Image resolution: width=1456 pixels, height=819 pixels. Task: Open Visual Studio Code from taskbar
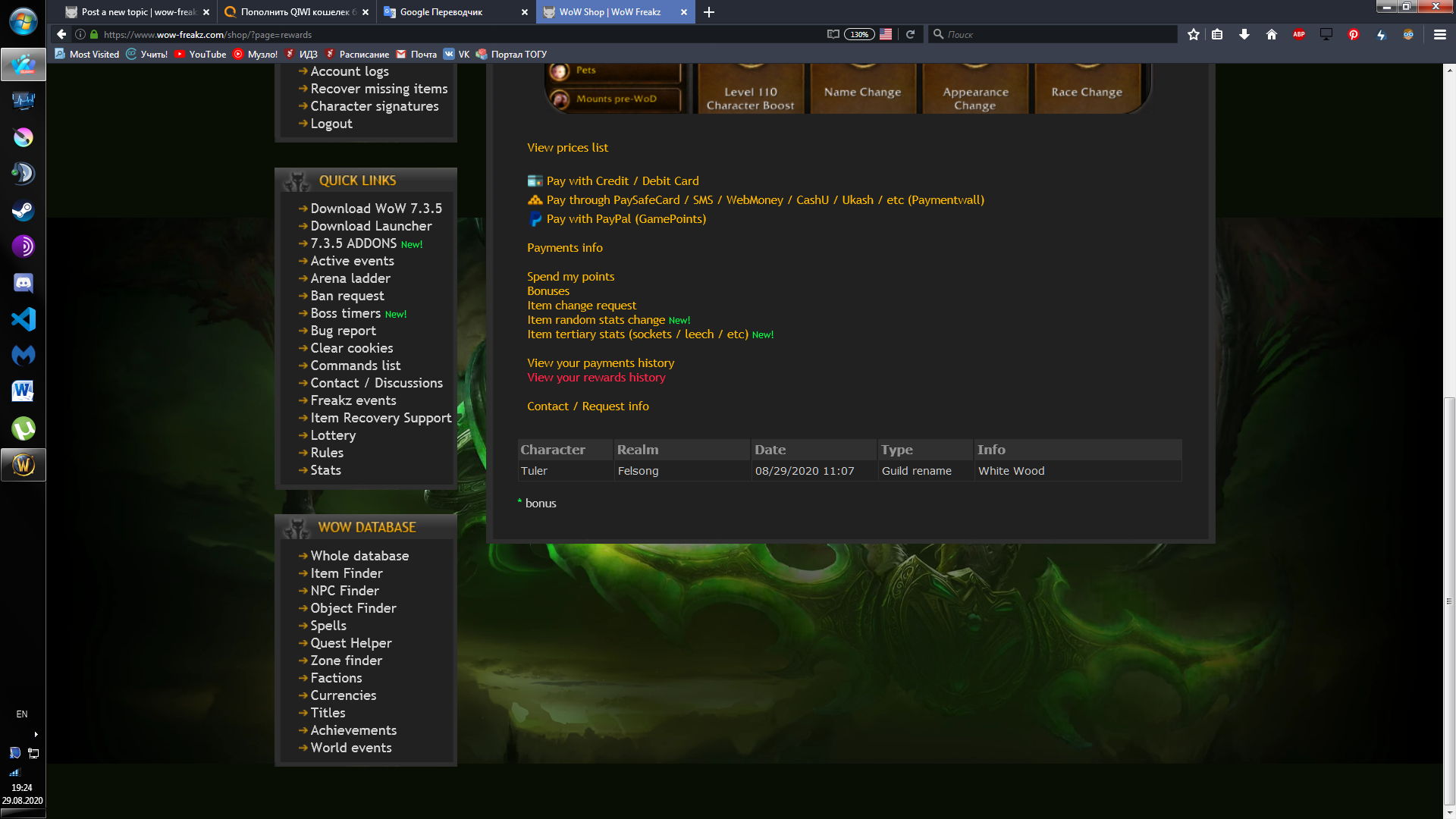tap(23, 319)
